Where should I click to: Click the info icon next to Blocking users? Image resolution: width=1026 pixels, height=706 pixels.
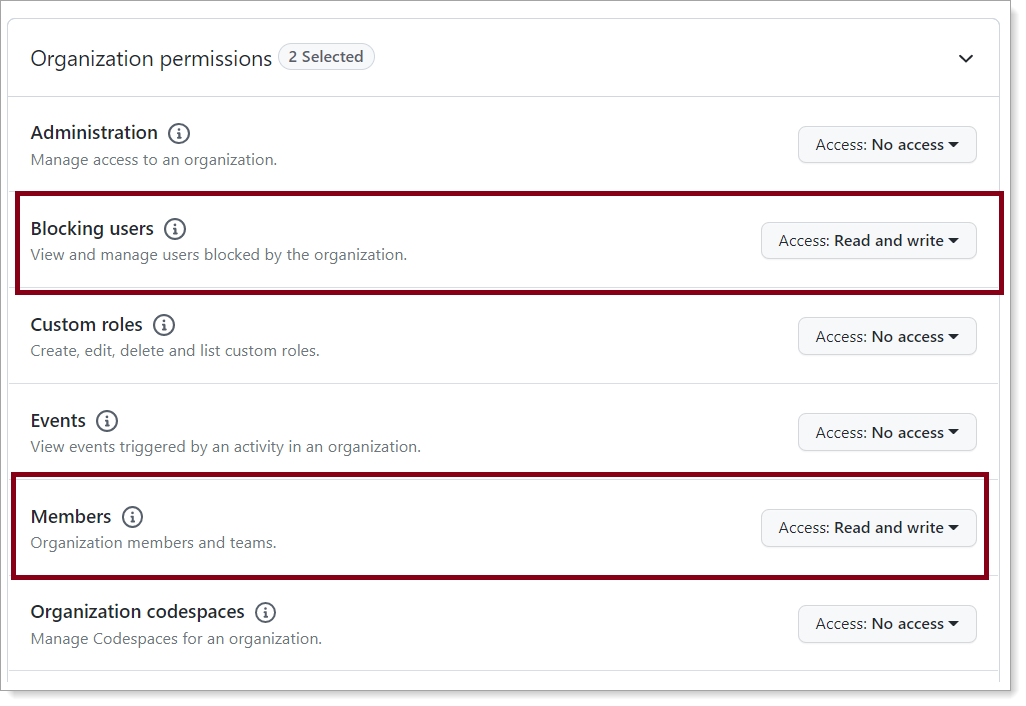(x=175, y=229)
